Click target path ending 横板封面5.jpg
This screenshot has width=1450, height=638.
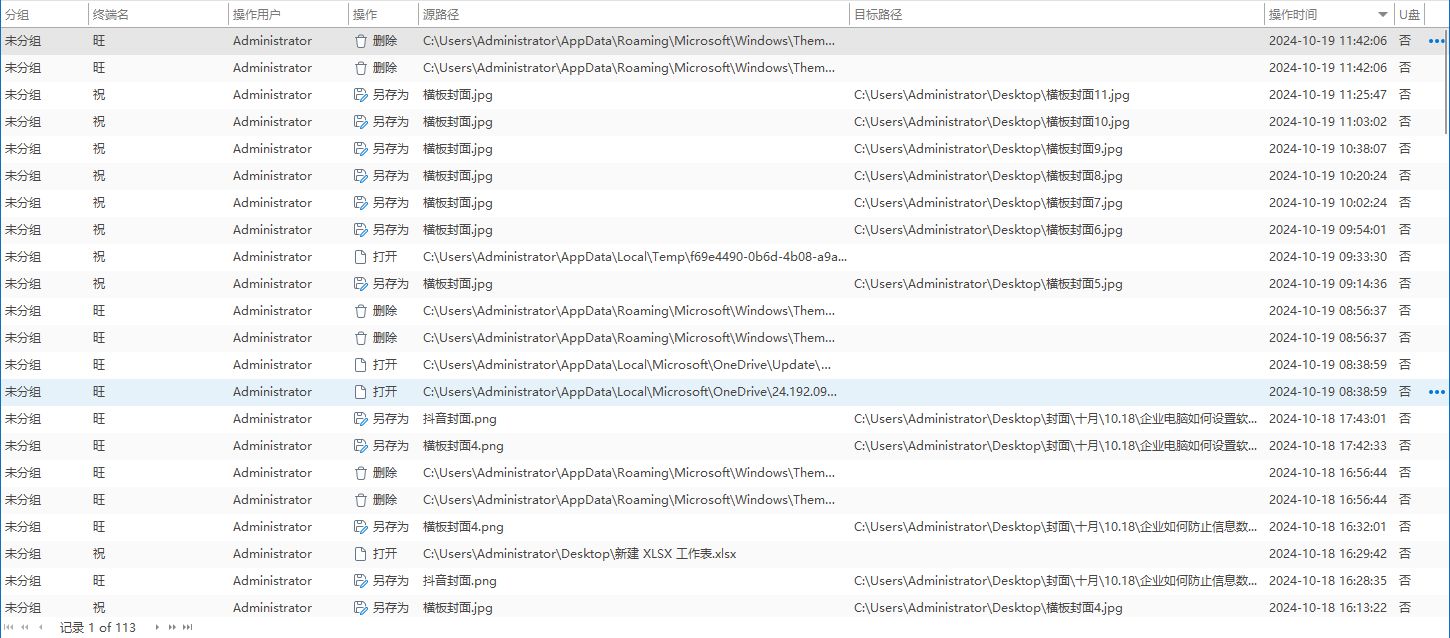click(x=988, y=284)
